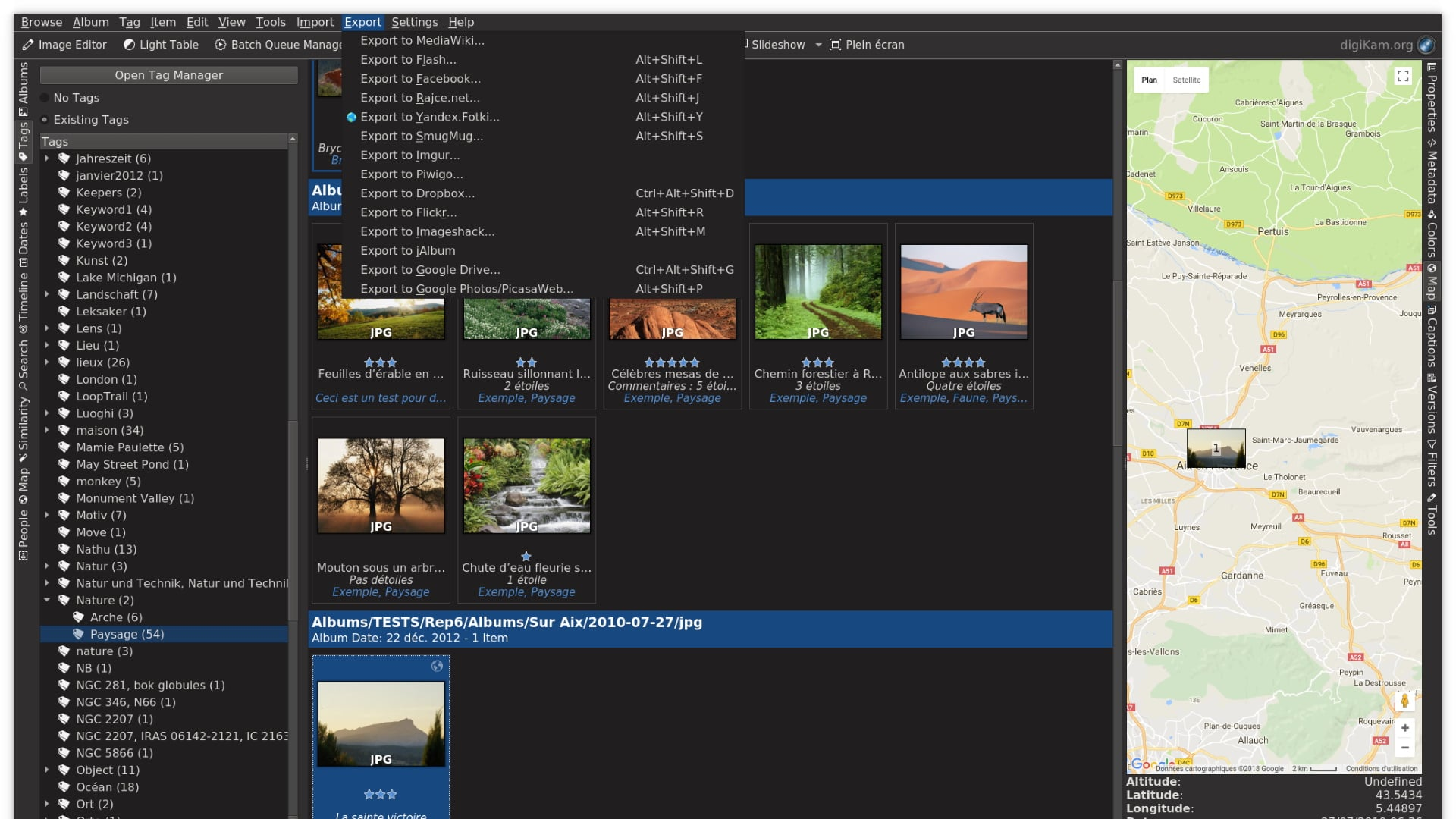Open the Light Table
The image size is (1456, 819).
[x=161, y=45]
